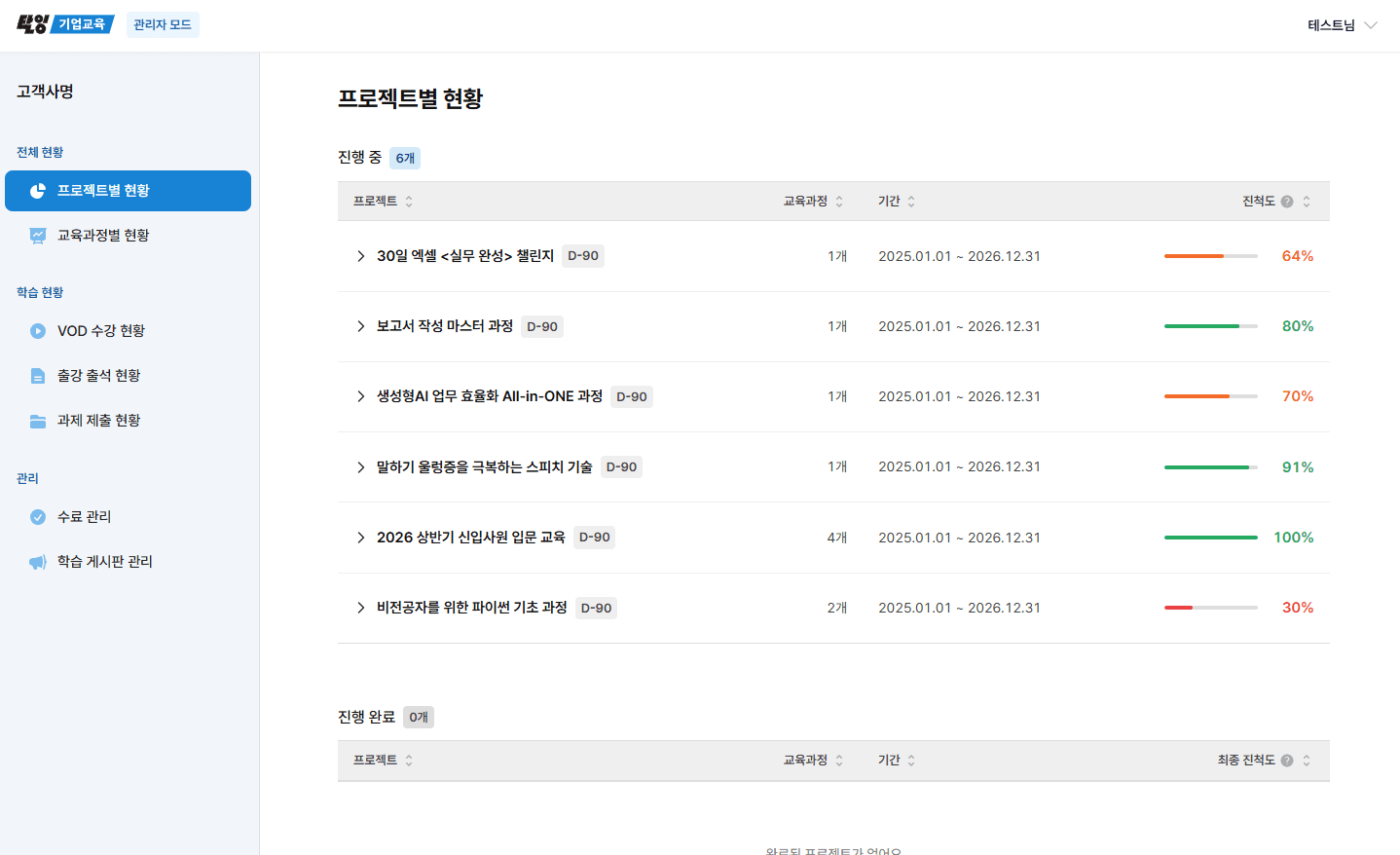Click the 기업교육 logo in the header

(x=65, y=24)
